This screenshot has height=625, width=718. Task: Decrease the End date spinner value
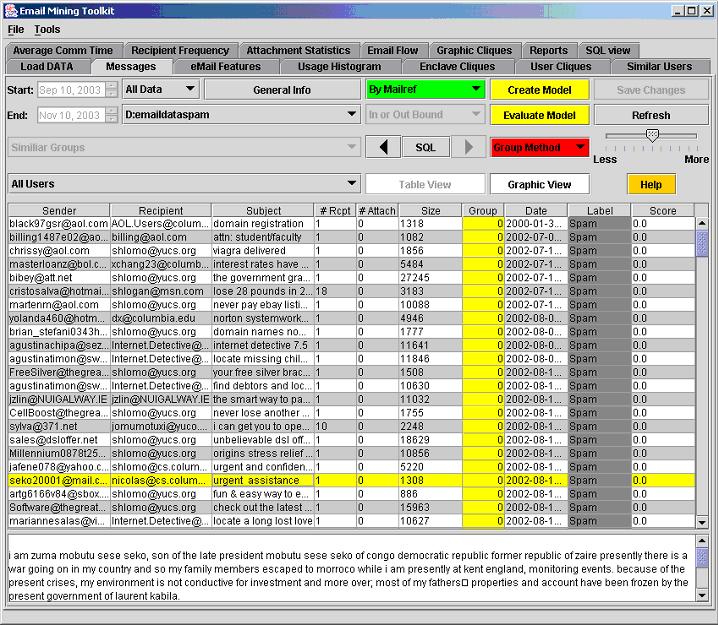click(x=112, y=120)
